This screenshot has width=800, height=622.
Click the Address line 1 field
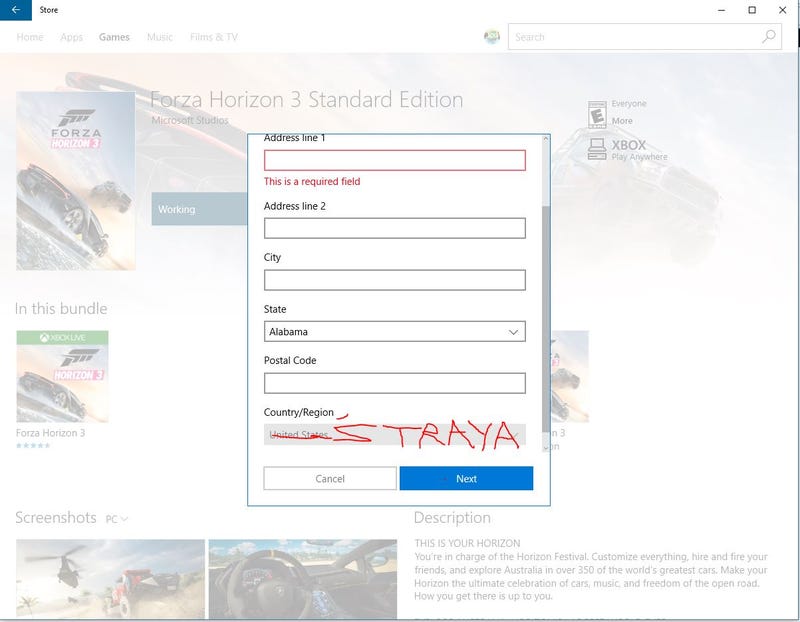pyautogui.click(x=394, y=160)
